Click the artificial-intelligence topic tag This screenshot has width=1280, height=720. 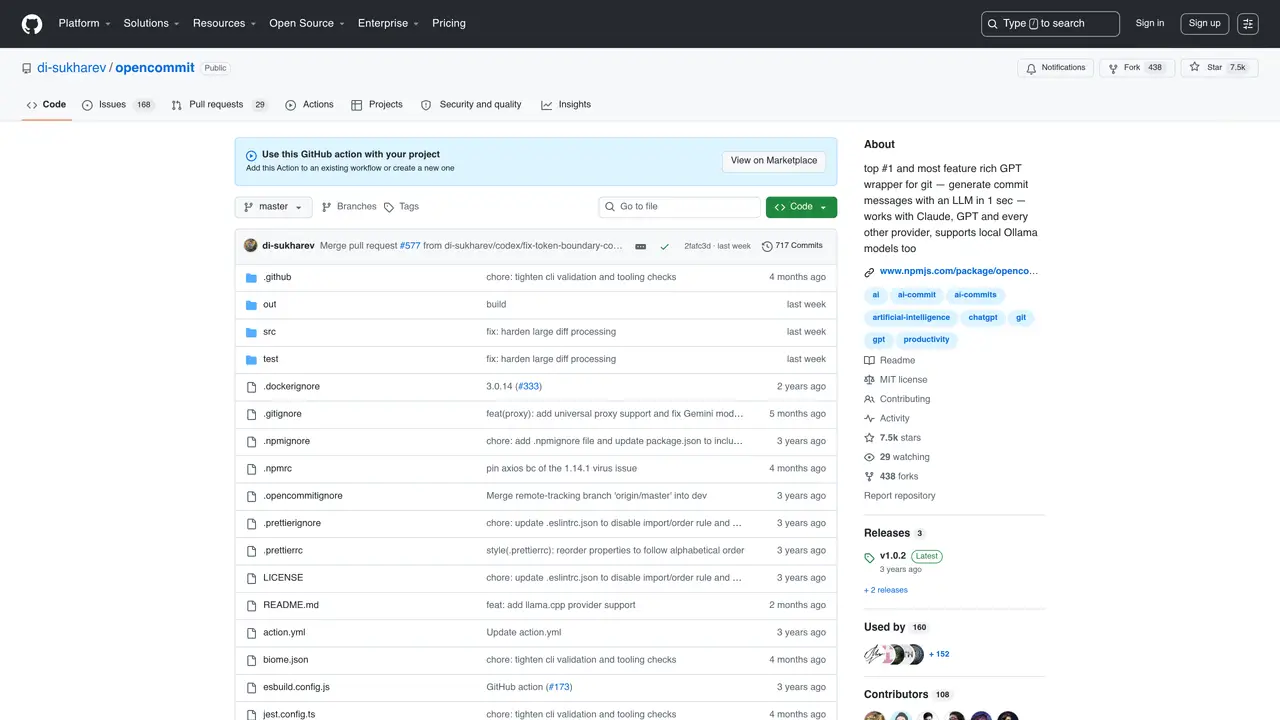point(911,317)
